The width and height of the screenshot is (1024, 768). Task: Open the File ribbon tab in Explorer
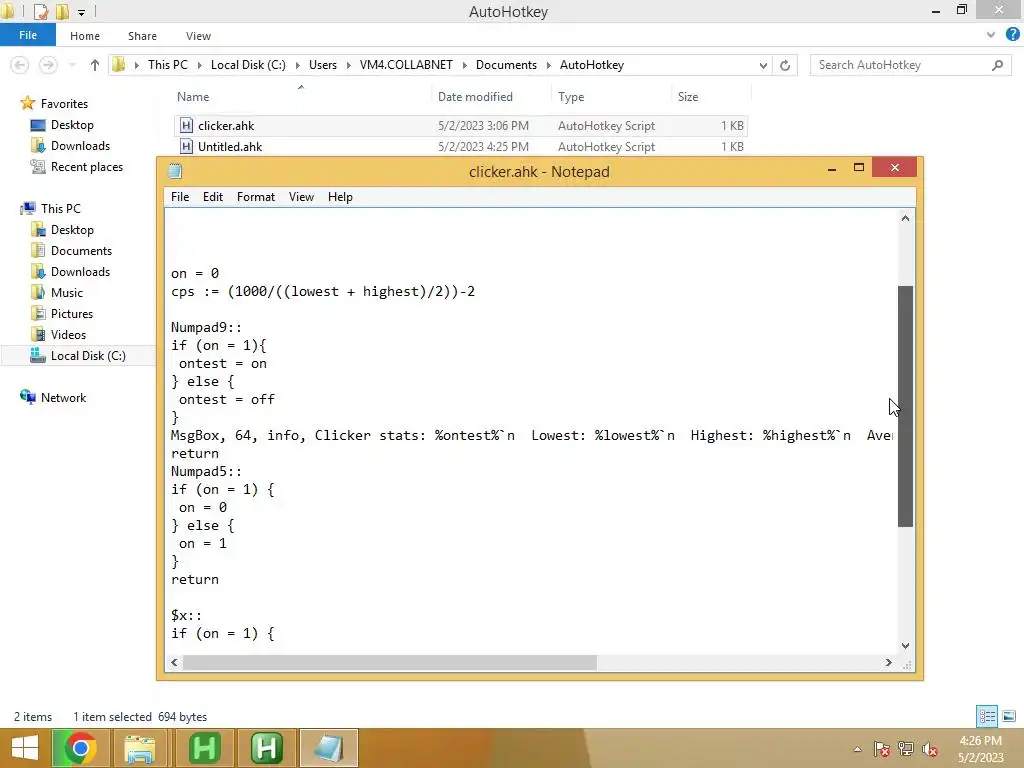(27, 35)
